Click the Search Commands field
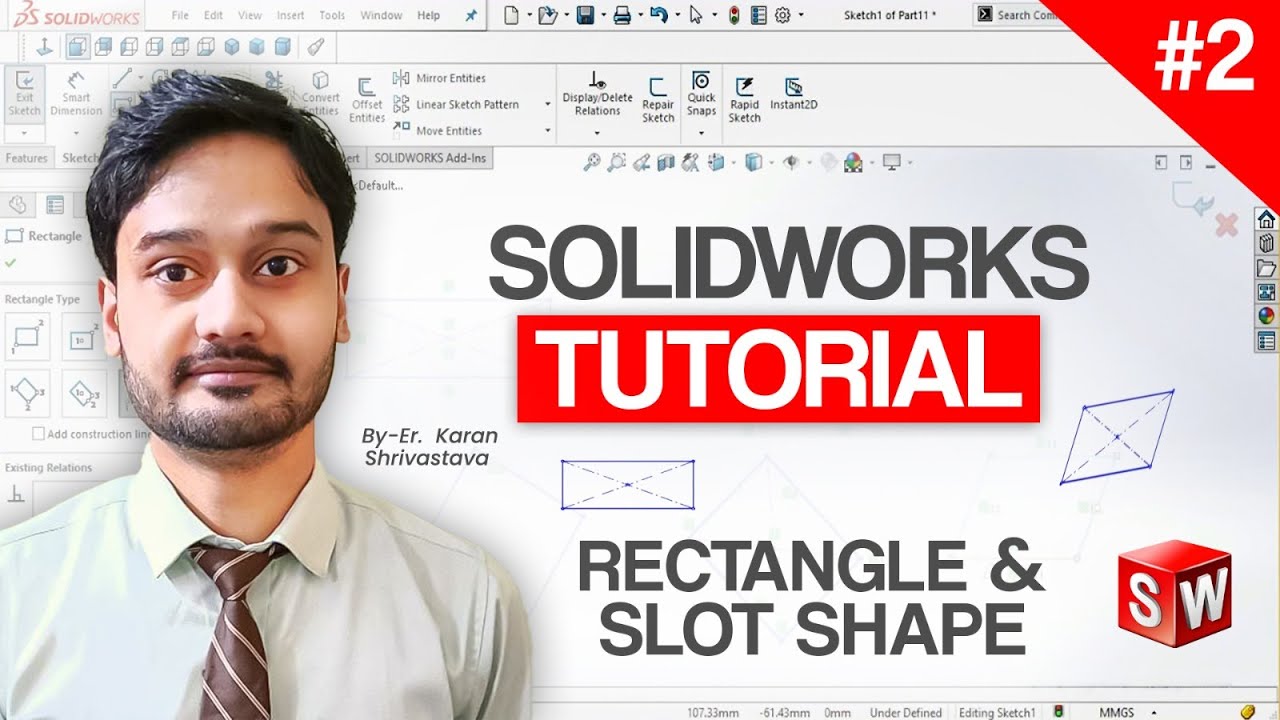The image size is (1280, 720). pos(1020,14)
